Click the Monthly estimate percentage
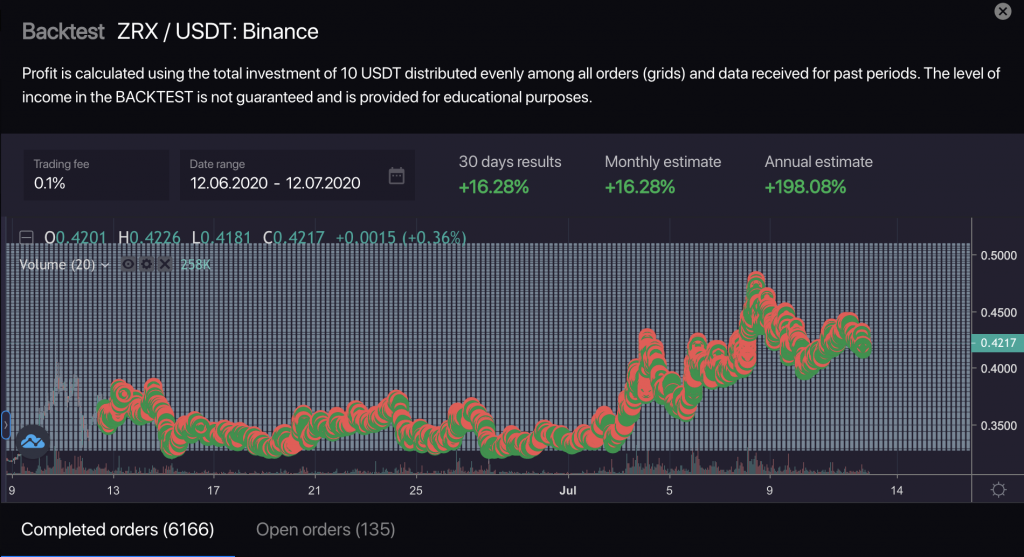The image size is (1024, 557). [x=640, y=186]
